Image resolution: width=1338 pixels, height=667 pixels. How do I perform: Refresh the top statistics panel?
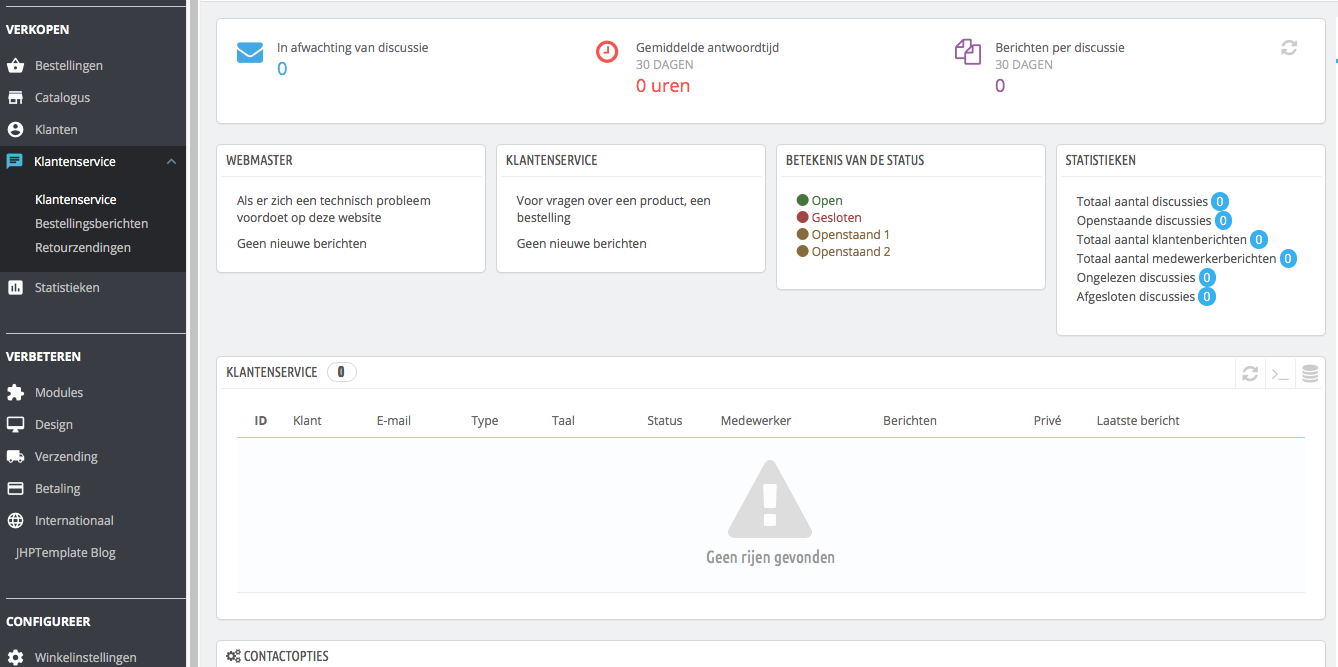pos(1289,47)
